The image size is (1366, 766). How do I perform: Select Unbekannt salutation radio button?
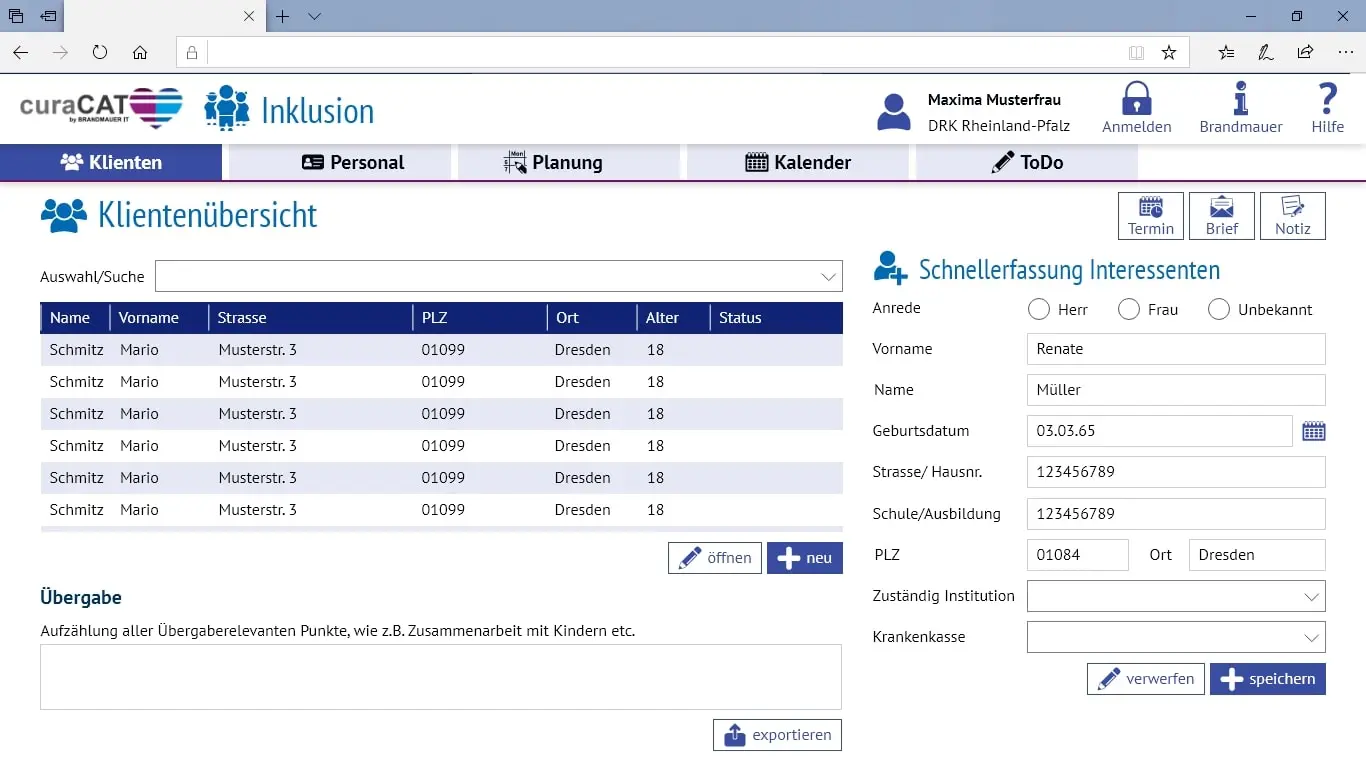click(1218, 310)
